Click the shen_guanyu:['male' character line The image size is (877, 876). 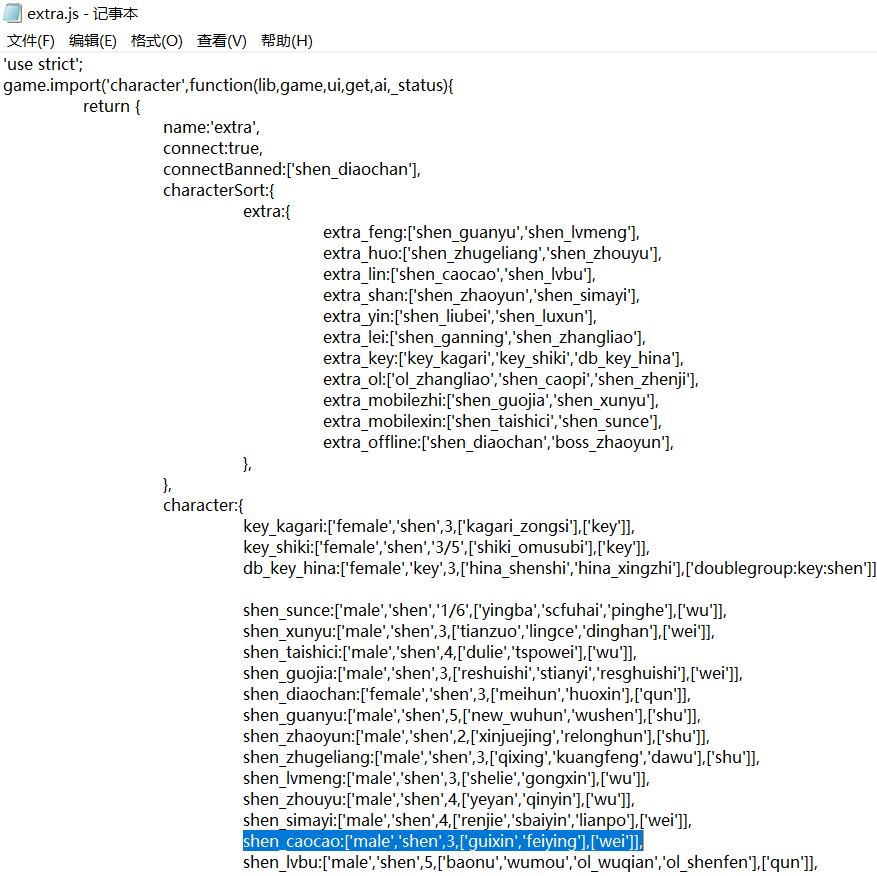[x=472, y=715]
